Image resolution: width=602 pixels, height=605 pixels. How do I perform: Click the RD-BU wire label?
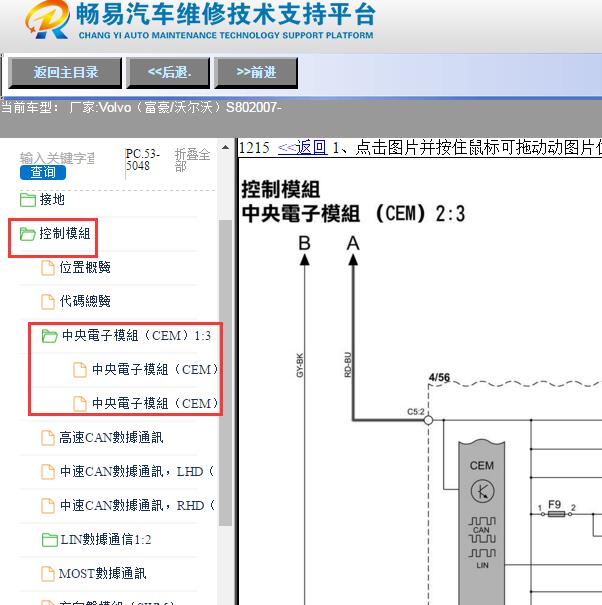coord(348,364)
